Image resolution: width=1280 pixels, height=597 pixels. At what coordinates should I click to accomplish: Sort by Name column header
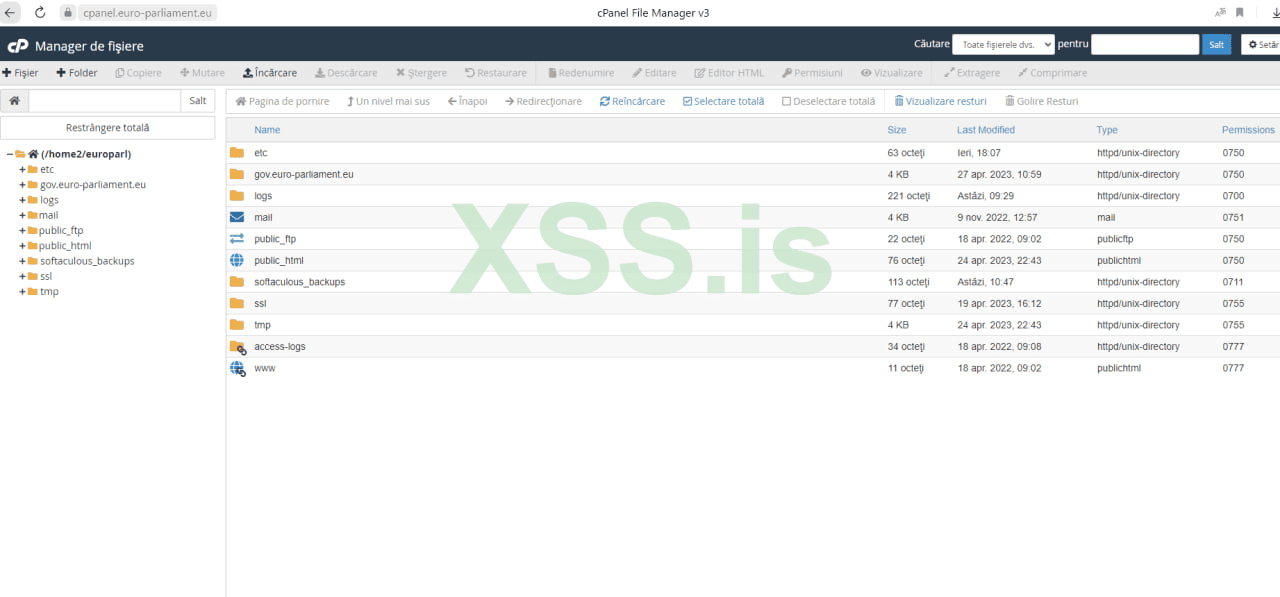(x=267, y=130)
